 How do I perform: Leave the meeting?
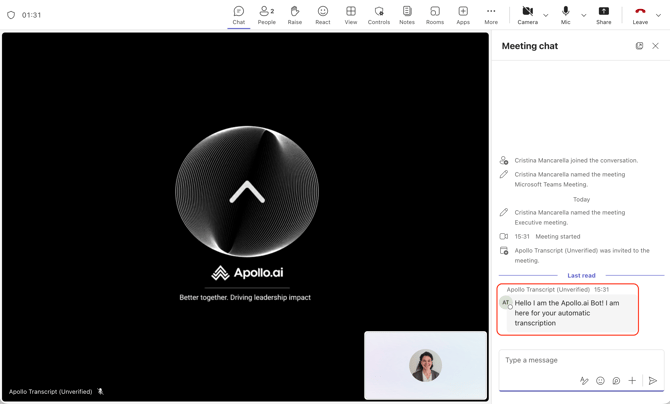click(x=640, y=15)
